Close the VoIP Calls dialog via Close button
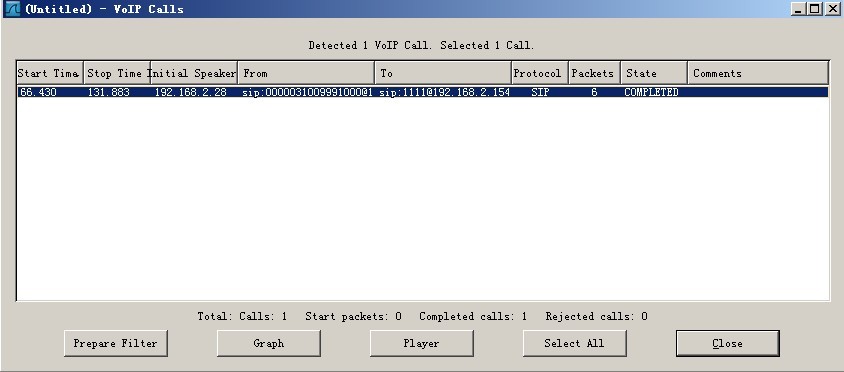The height and width of the screenshot is (372, 844). pyautogui.click(x=728, y=343)
